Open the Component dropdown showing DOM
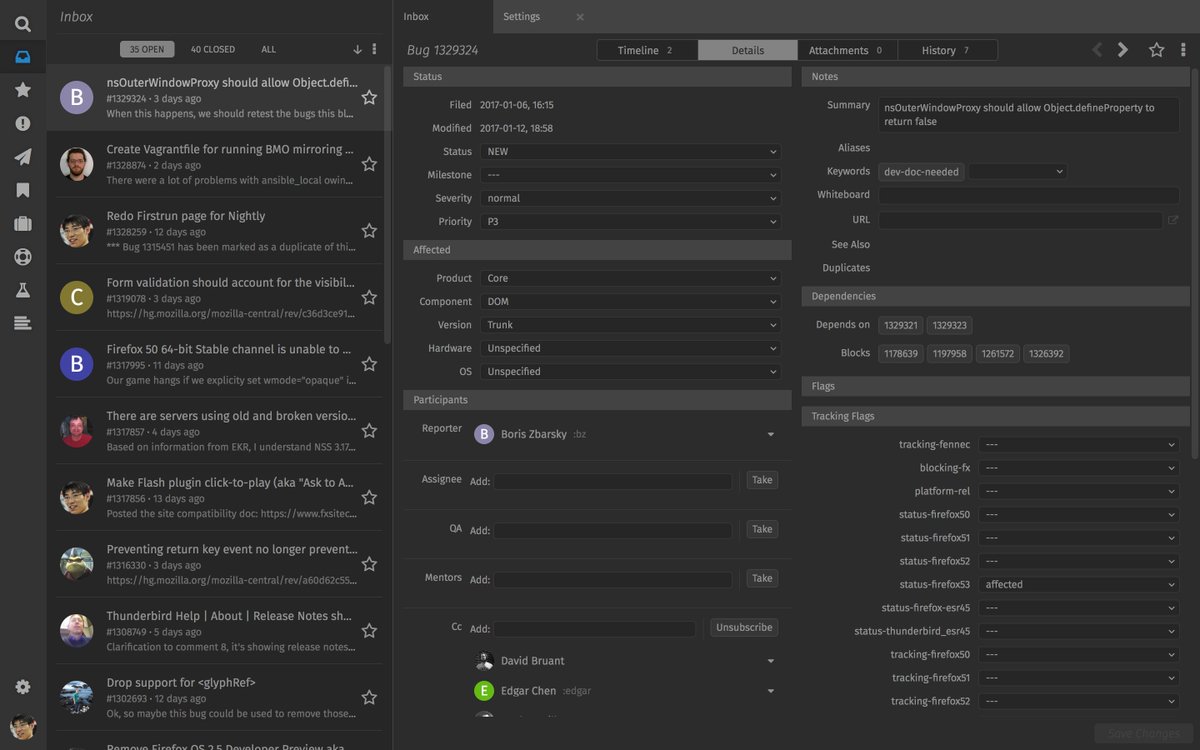The width and height of the screenshot is (1200, 750). point(629,301)
